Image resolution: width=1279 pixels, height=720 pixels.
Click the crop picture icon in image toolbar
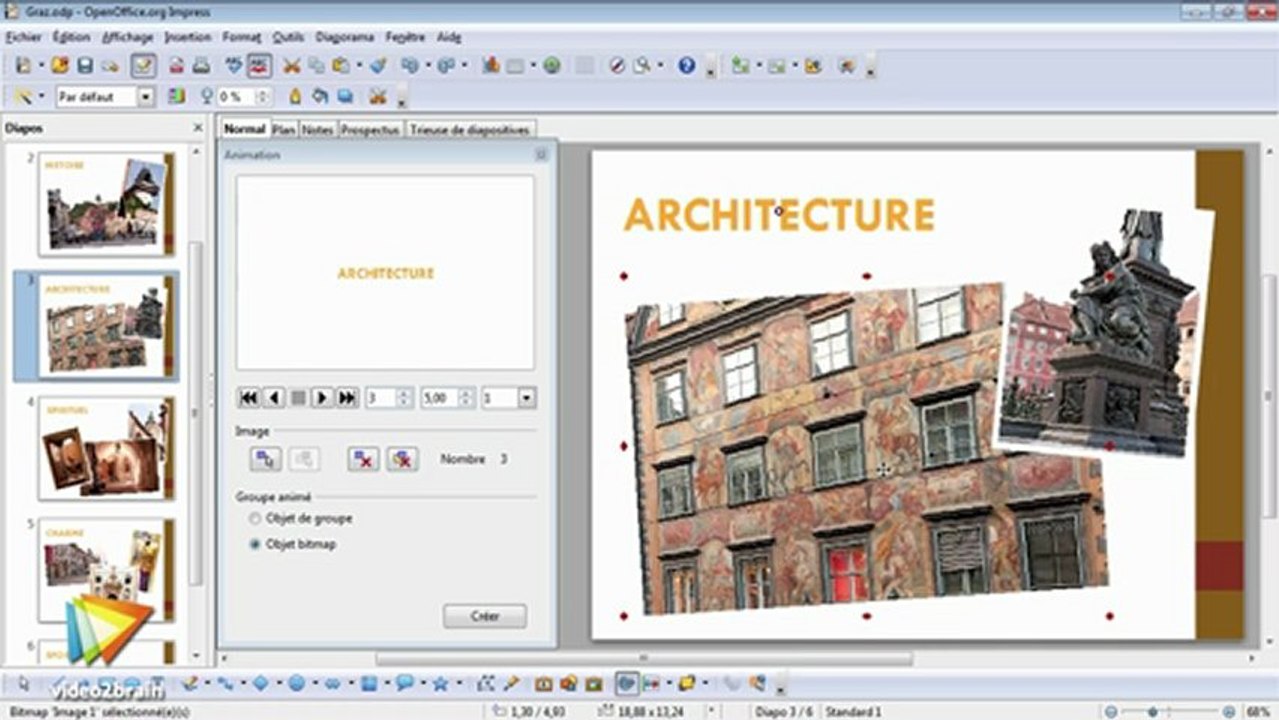tap(377, 97)
